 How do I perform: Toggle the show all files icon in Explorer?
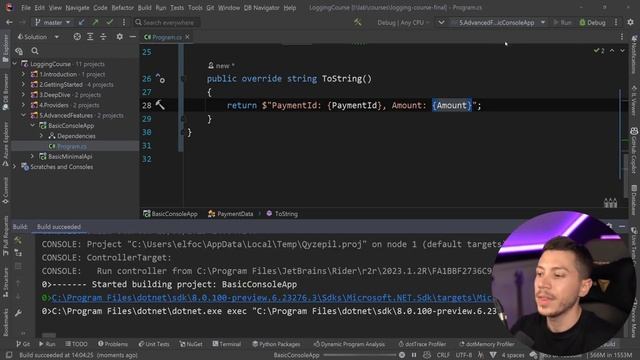[19, 51]
